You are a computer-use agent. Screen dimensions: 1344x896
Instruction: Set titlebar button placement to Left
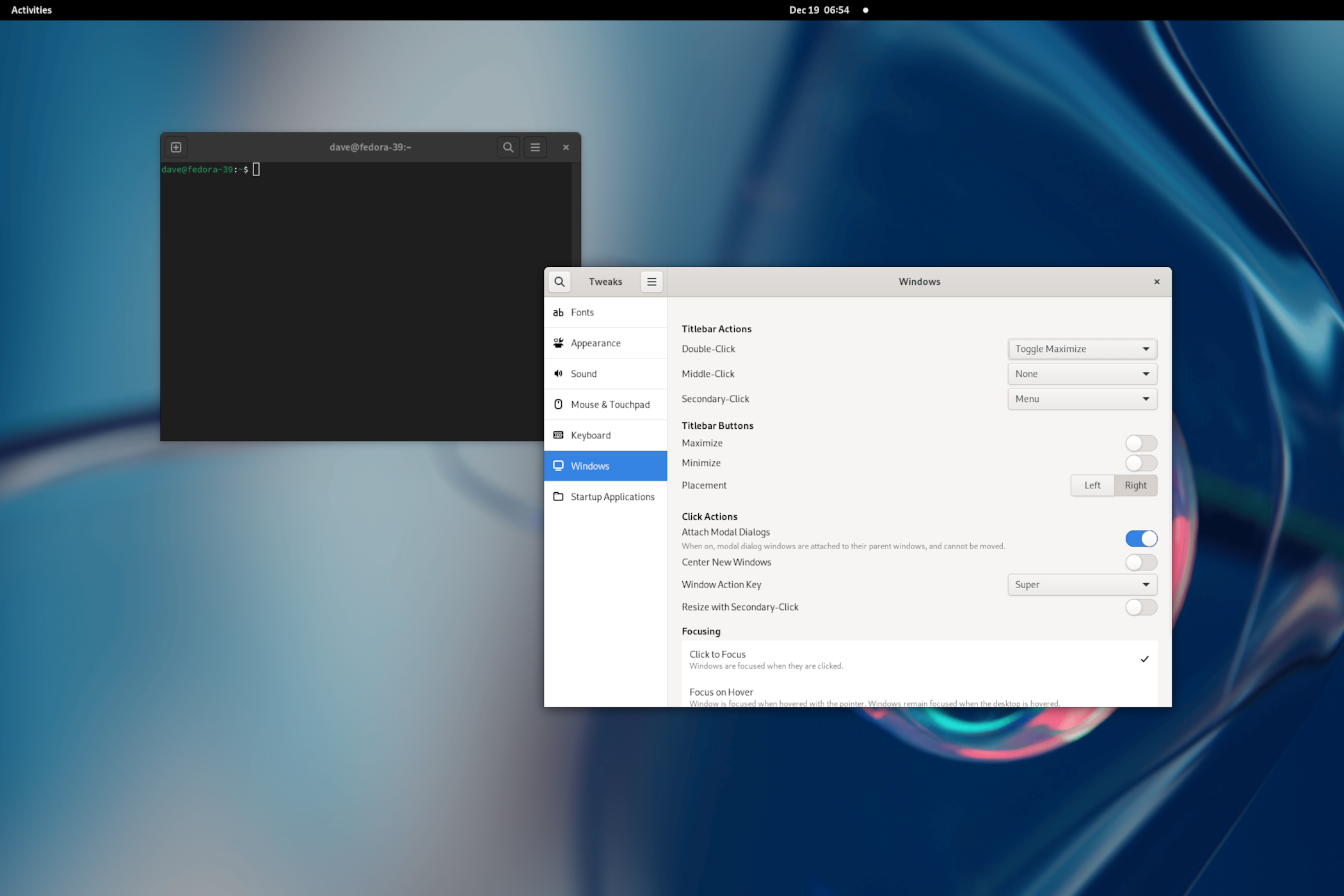coord(1092,485)
